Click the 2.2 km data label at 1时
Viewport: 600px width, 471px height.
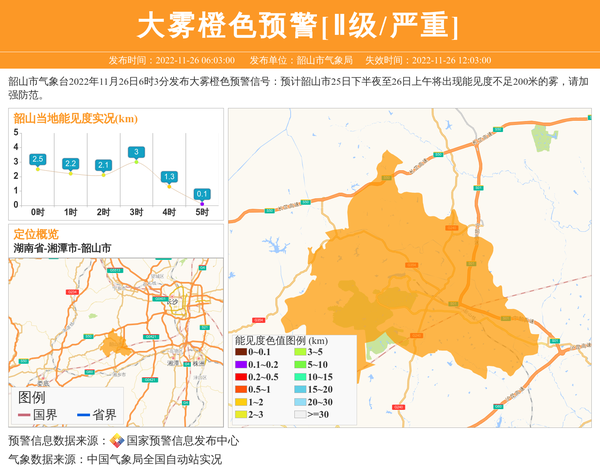(x=71, y=163)
